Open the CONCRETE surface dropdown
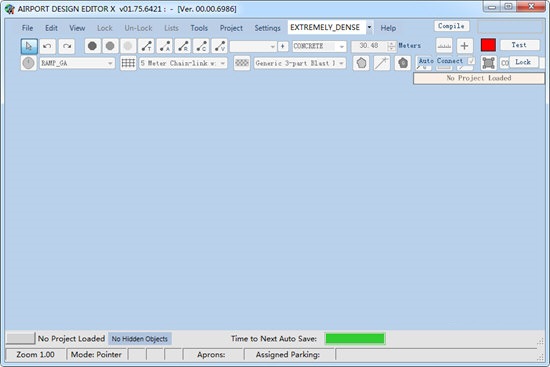The height and width of the screenshot is (367, 550). coord(320,46)
